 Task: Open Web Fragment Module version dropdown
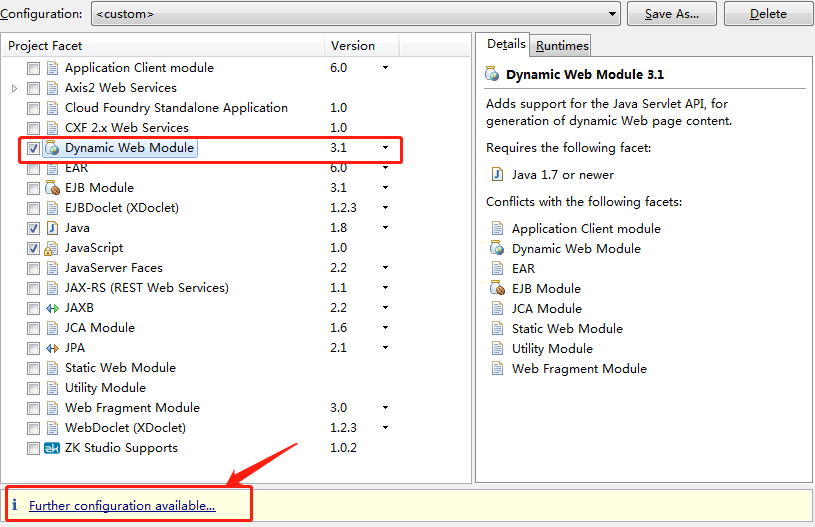click(385, 408)
